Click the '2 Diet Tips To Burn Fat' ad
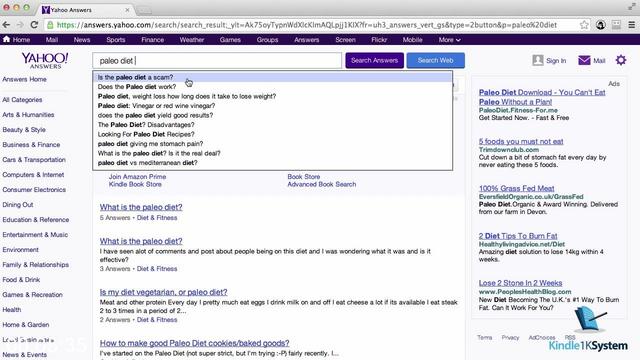The width and height of the screenshot is (640, 360). tap(518, 236)
